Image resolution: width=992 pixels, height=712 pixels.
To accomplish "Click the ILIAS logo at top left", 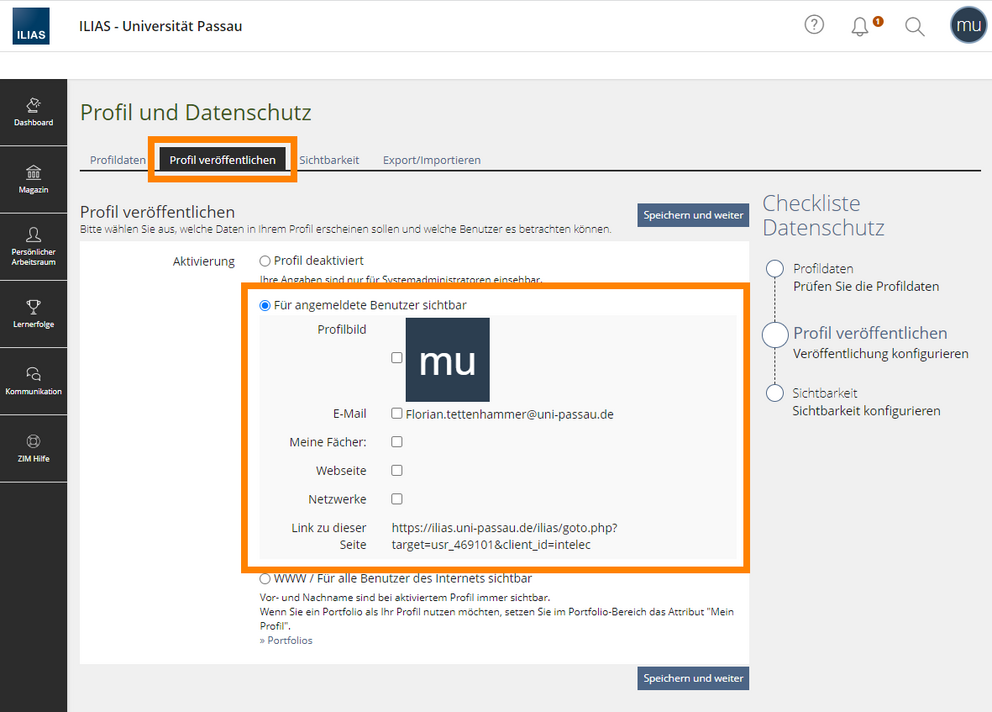I will point(31,26).
